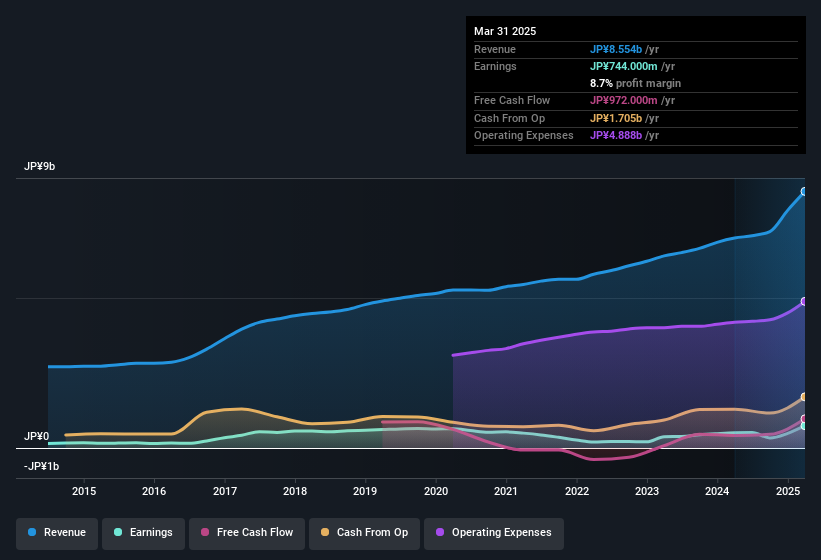Toggle Operating Expenses legend button
This screenshot has width=821, height=560.
pyautogui.click(x=494, y=533)
